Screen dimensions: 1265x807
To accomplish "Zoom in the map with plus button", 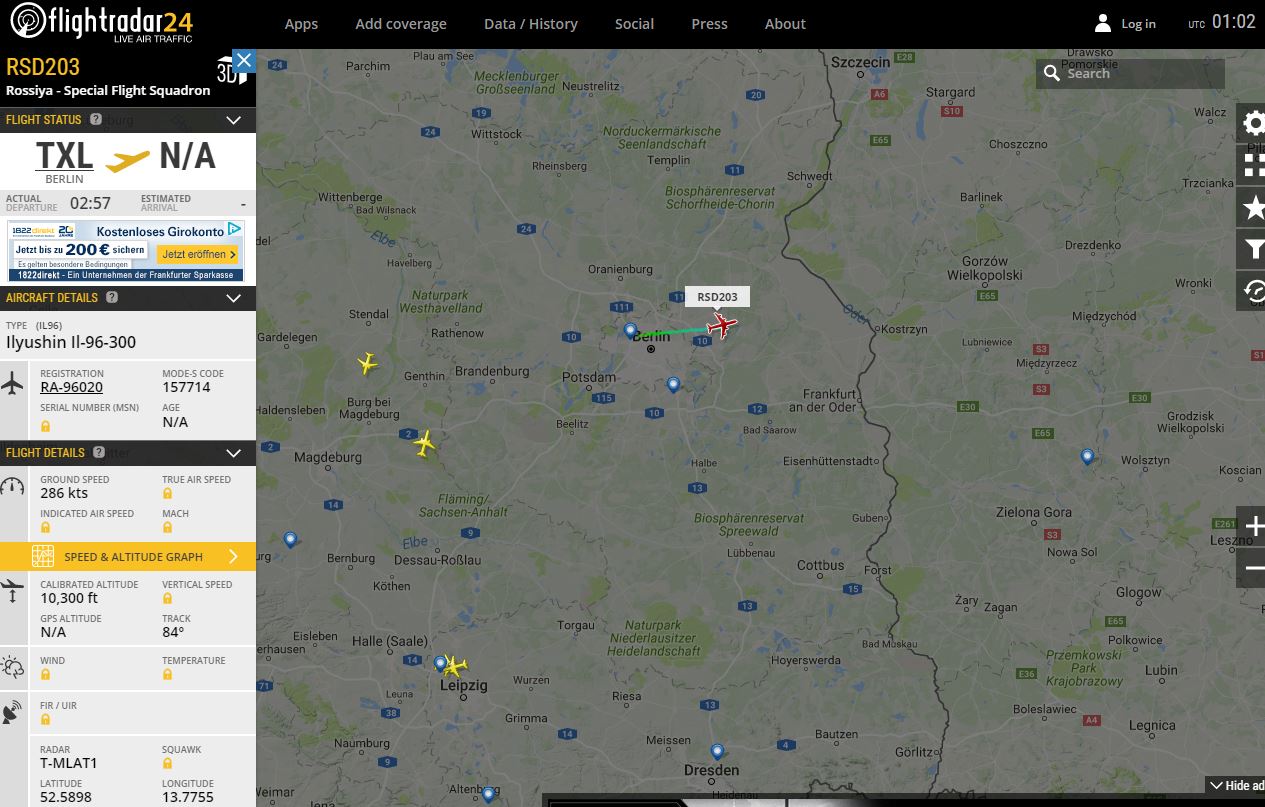I will [x=1253, y=527].
